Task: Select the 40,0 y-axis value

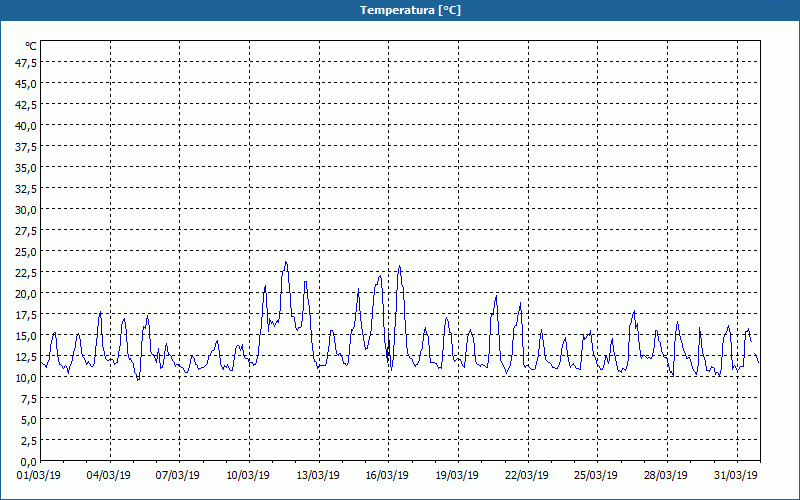Action: click(x=26, y=126)
